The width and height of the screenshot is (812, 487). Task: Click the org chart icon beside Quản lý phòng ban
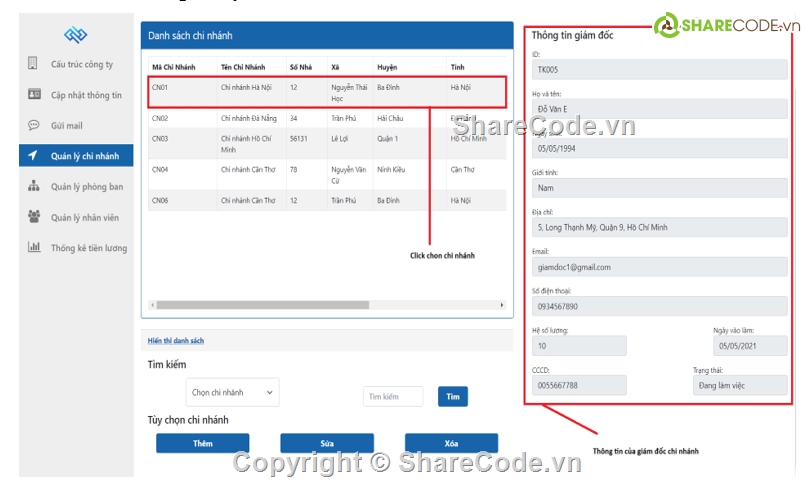pos(33,186)
